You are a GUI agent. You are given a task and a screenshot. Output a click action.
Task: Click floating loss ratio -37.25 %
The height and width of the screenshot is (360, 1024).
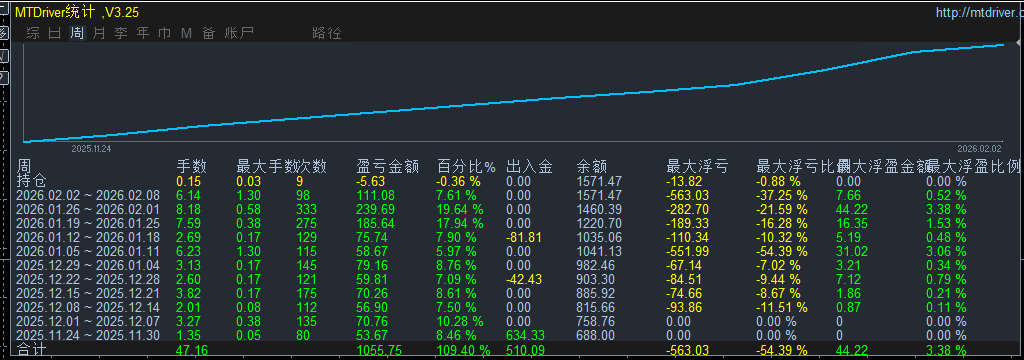[x=782, y=195]
